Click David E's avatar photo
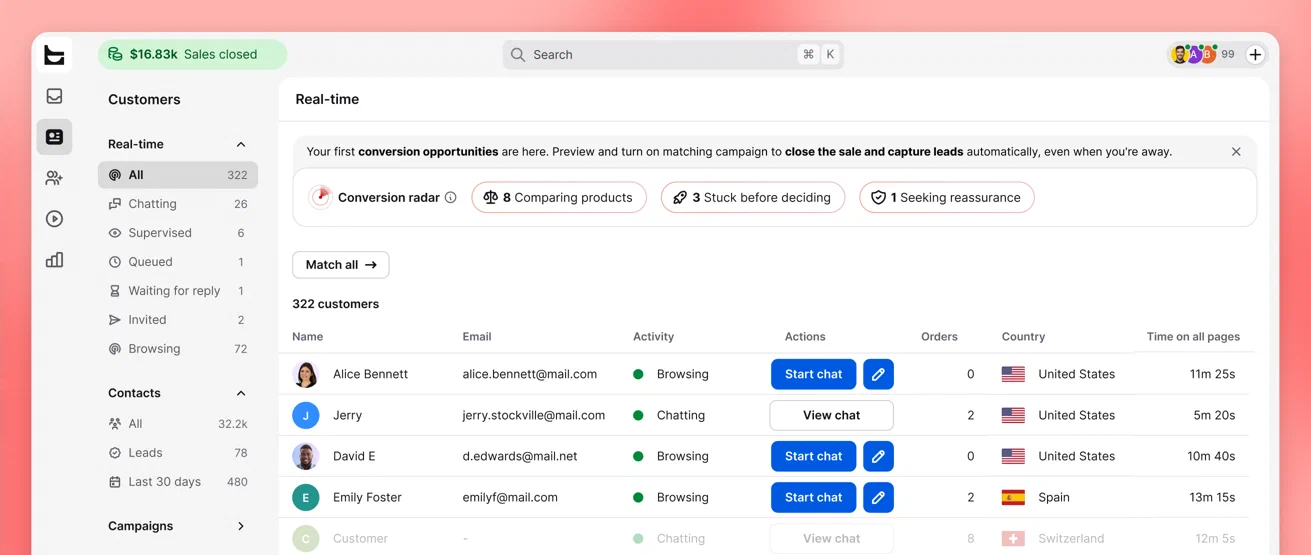1311x555 pixels. pyautogui.click(x=306, y=456)
